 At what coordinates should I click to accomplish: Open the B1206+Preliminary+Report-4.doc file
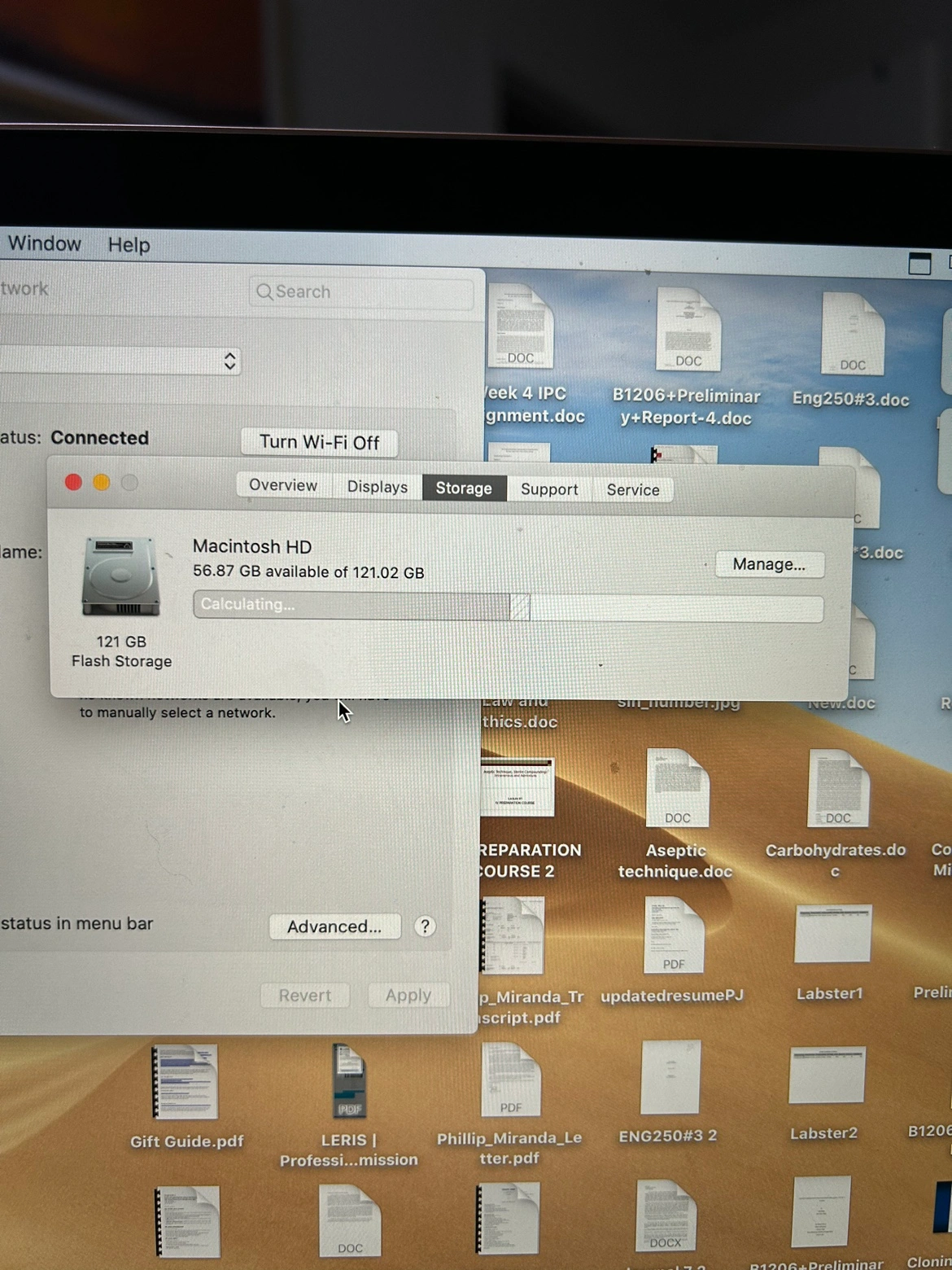tap(688, 331)
